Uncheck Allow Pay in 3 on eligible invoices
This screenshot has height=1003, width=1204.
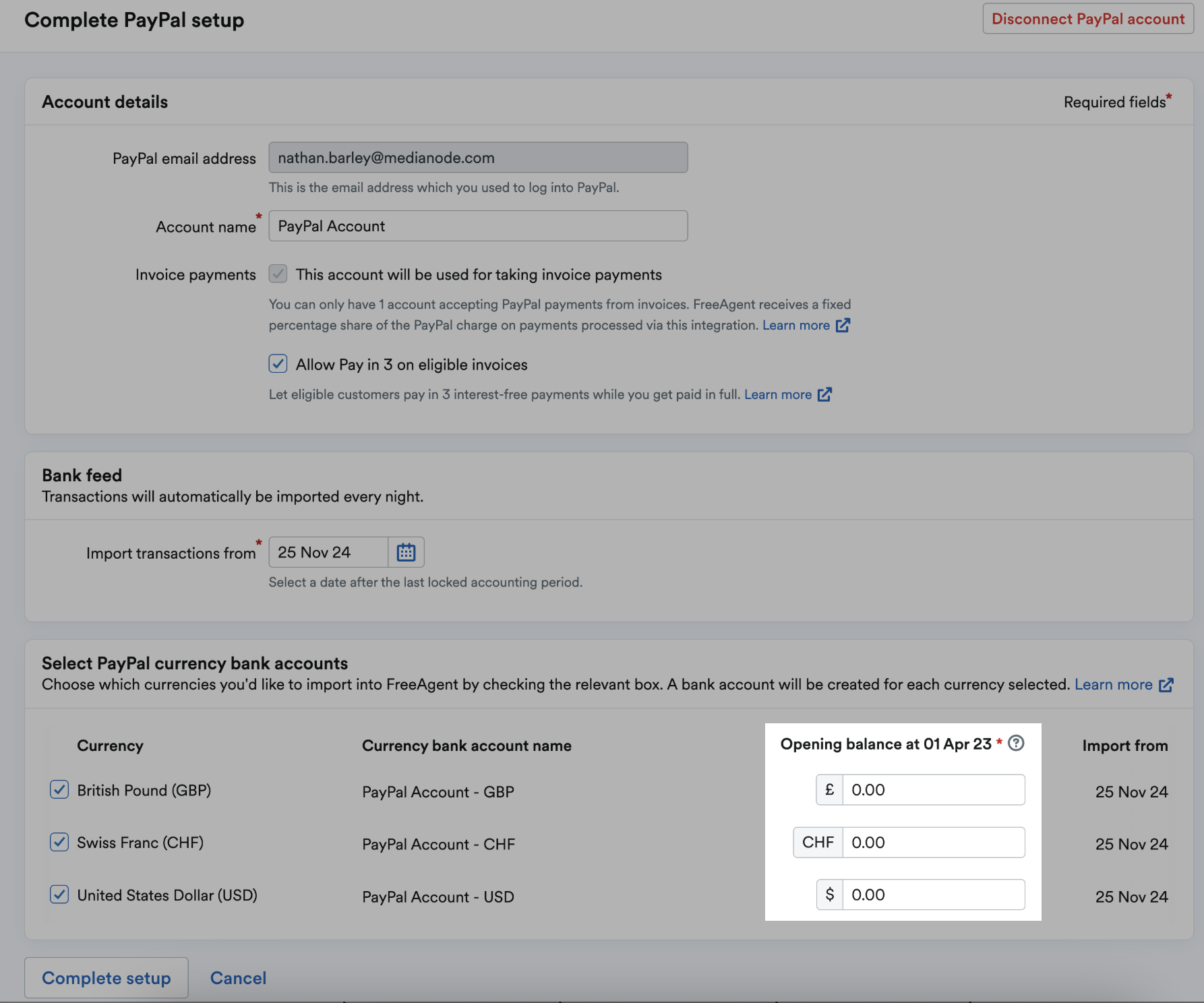tap(278, 364)
